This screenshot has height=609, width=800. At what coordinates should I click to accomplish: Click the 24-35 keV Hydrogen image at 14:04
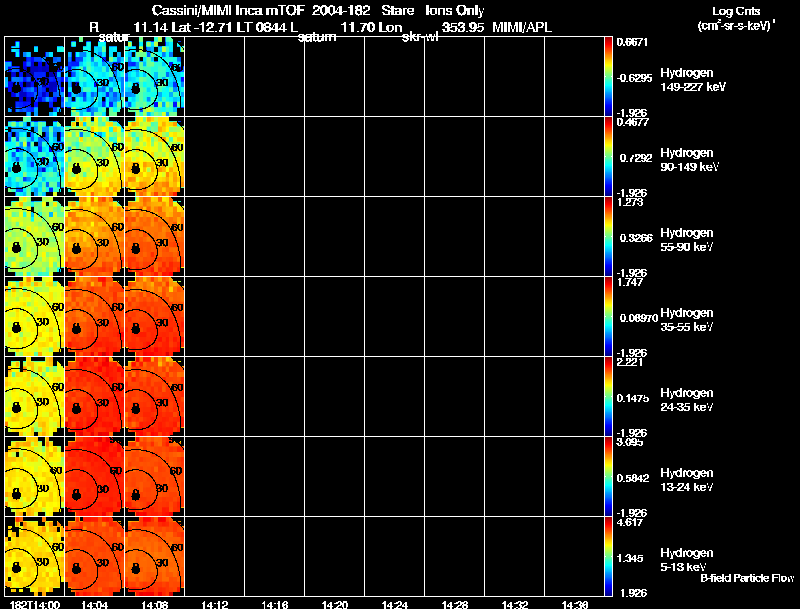tap(94, 397)
